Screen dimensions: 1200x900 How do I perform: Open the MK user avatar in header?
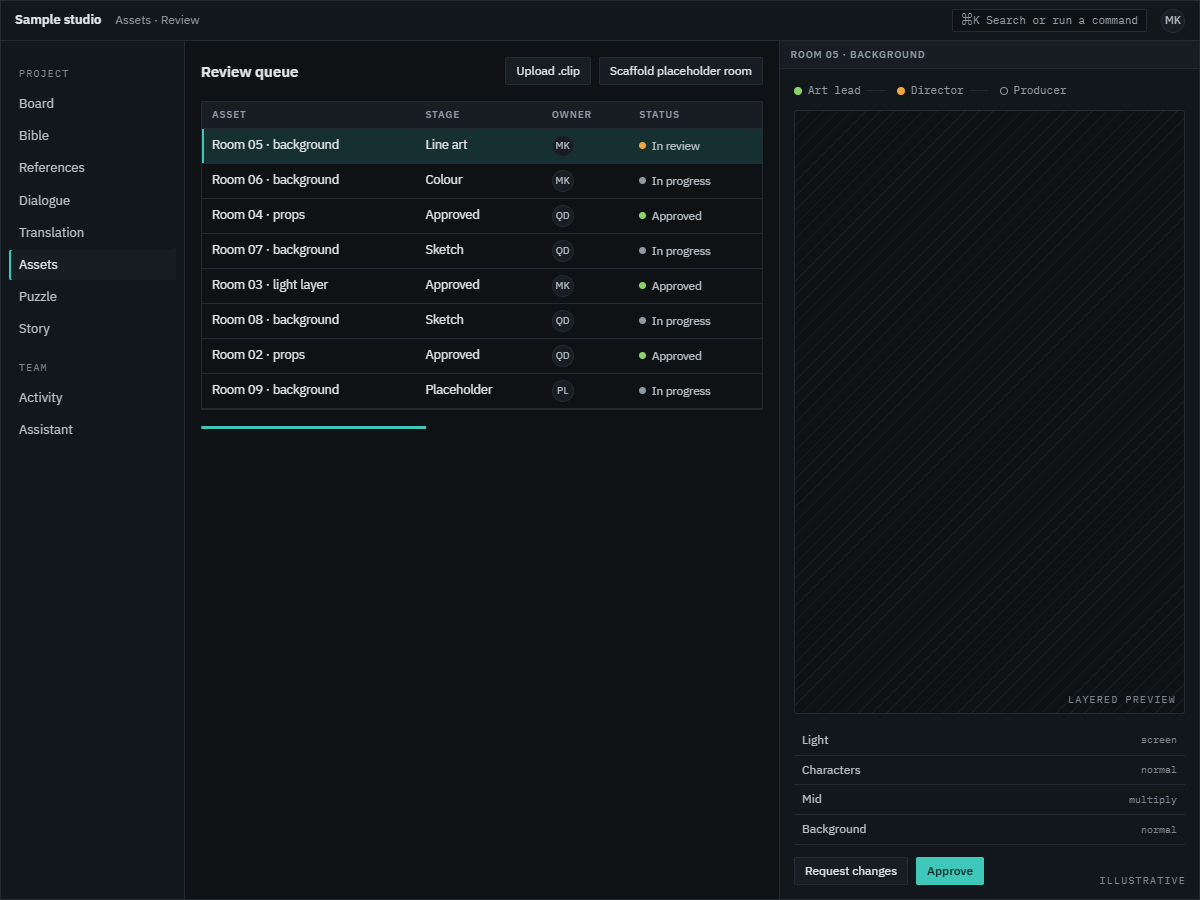(x=1173, y=20)
